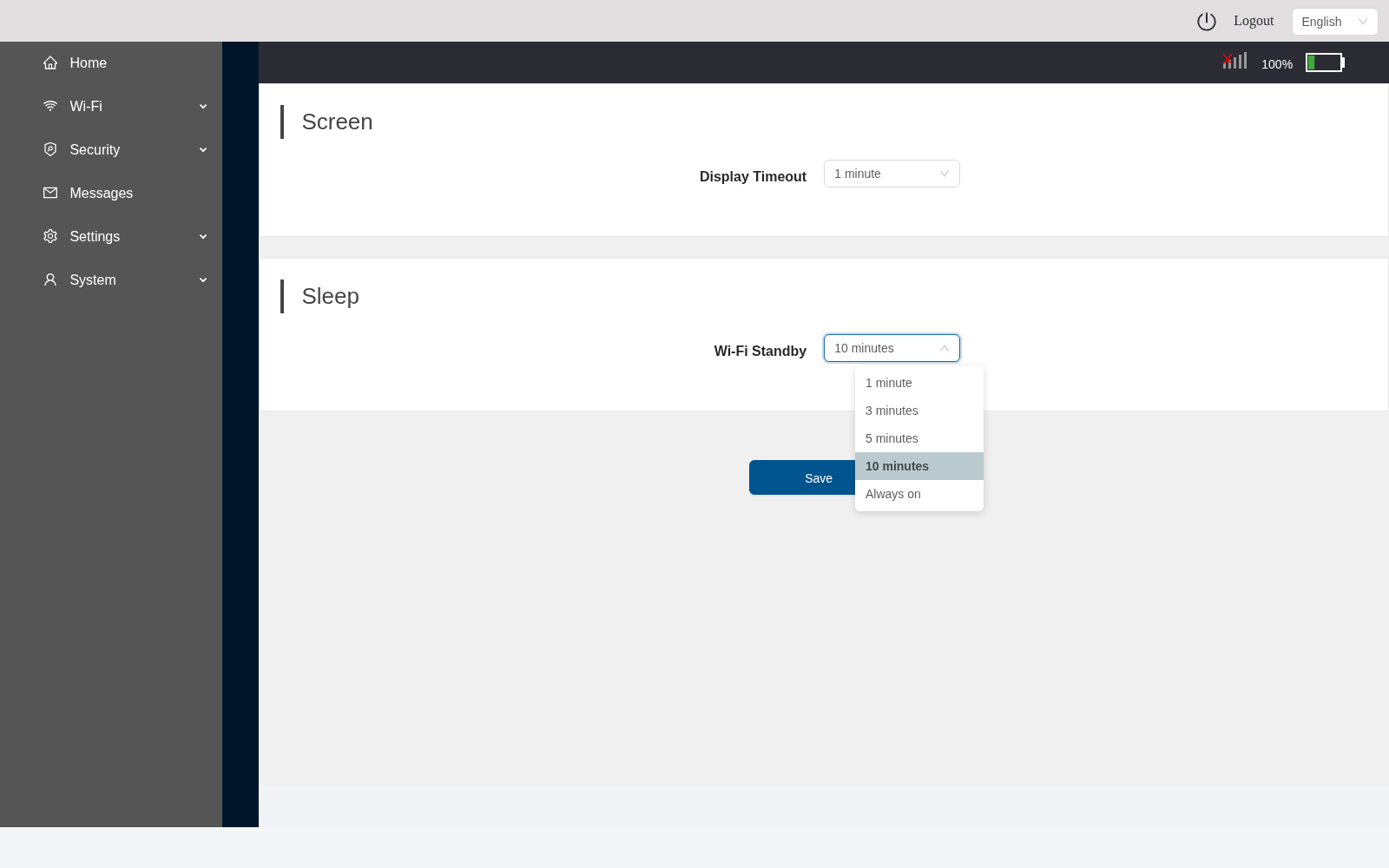Collapse the Wi-Fi Standby dropdown
The image size is (1389, 868).
[892, 348]
